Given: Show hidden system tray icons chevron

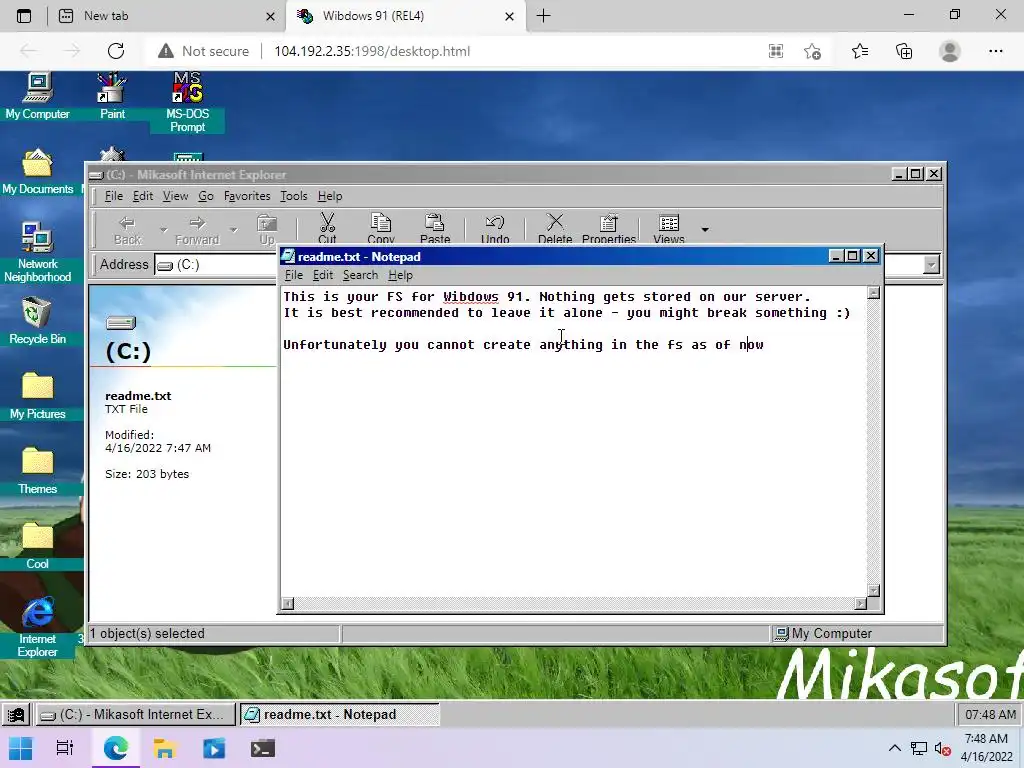Looking at the screenshot, I should 895,748.
